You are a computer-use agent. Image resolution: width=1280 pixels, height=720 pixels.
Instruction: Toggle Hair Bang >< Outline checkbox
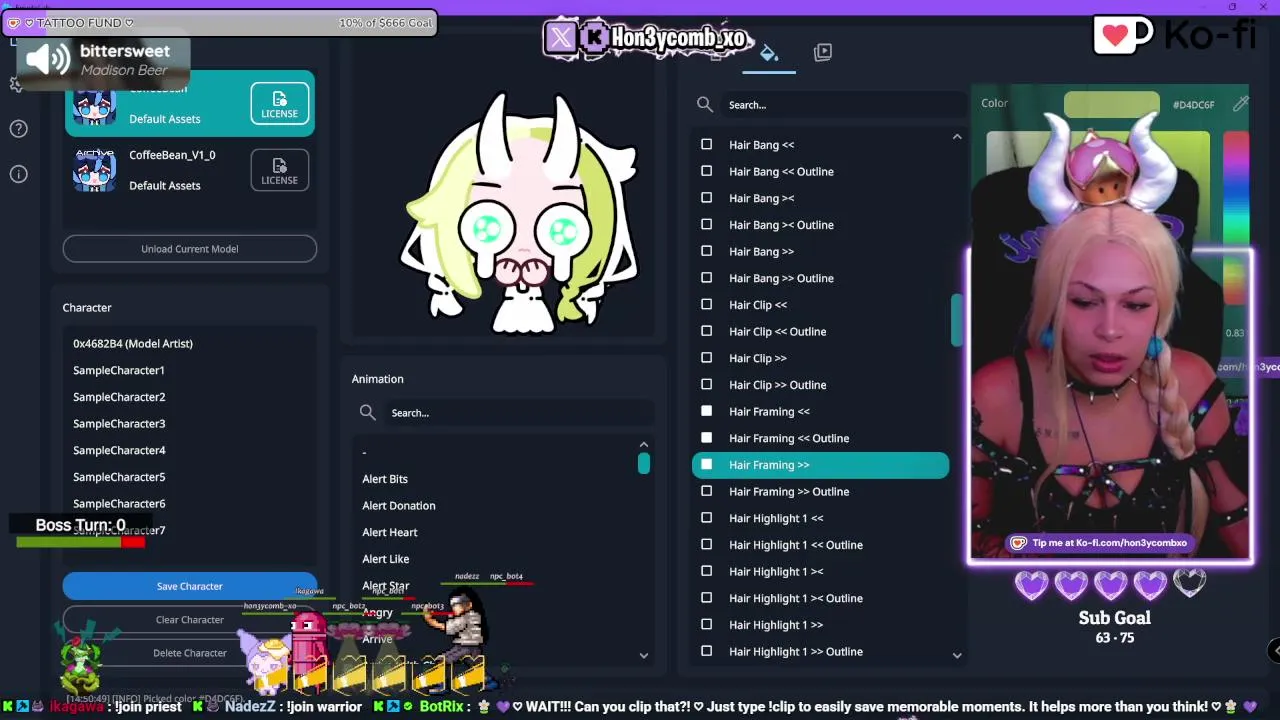click(x=707, y=225)
